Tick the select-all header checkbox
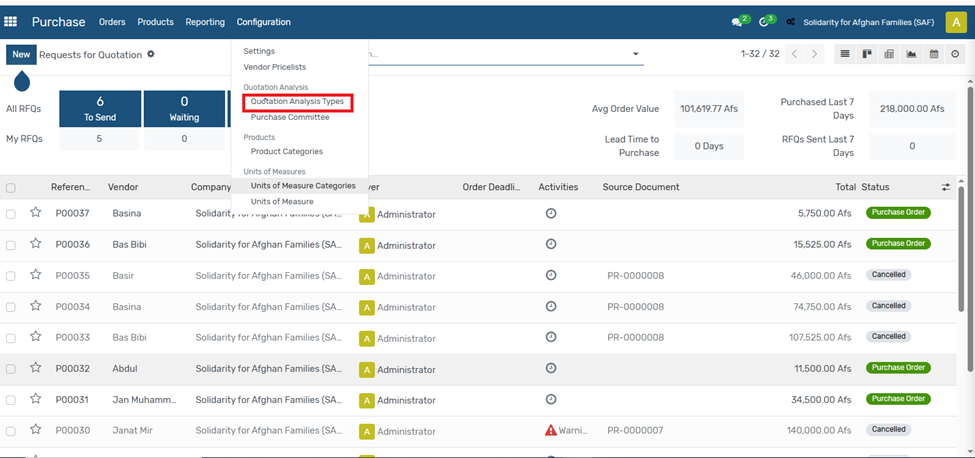 click(x=11, y=188)
